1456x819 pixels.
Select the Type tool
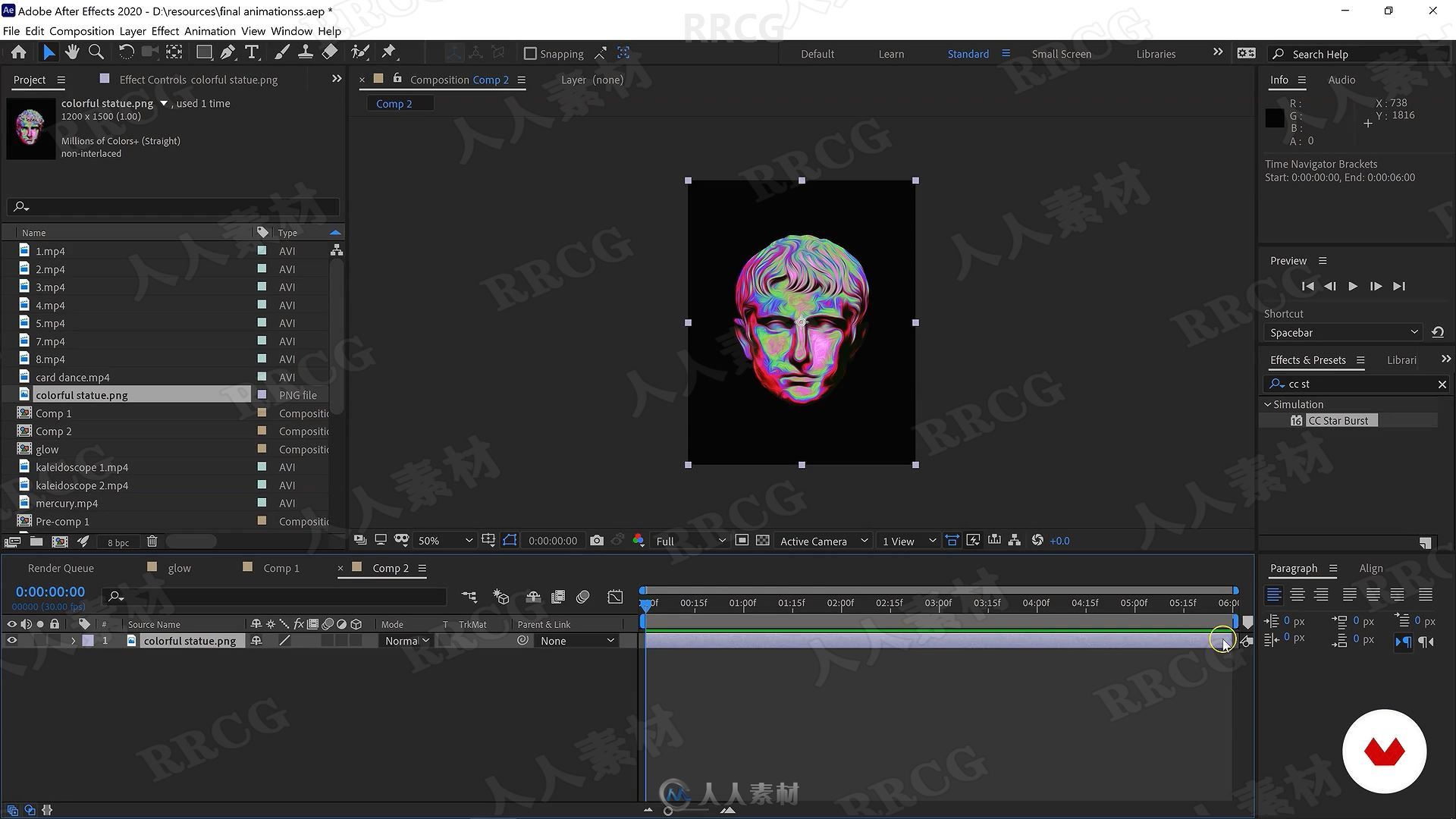click(252, 52)
